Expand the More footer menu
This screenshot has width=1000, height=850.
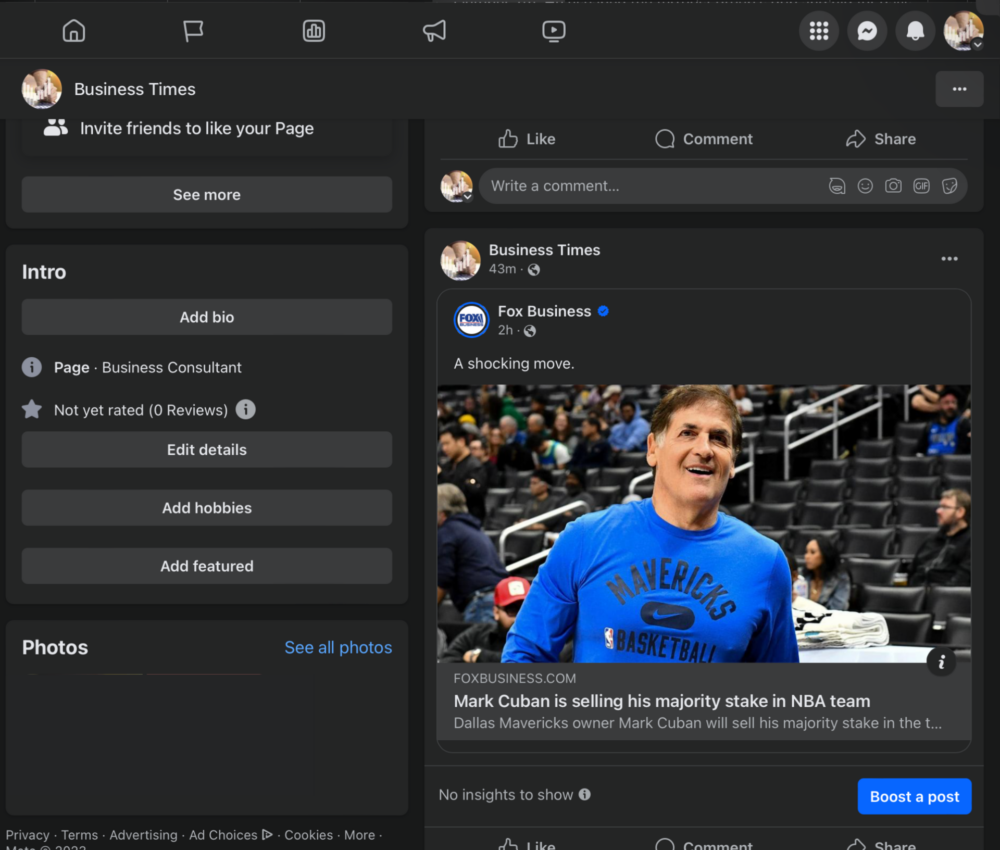coord(360,835)
